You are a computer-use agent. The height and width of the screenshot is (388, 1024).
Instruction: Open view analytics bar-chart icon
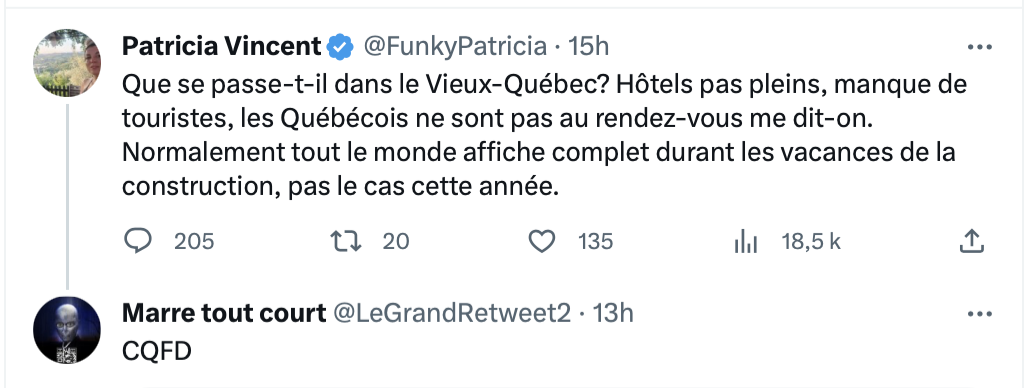745,242
